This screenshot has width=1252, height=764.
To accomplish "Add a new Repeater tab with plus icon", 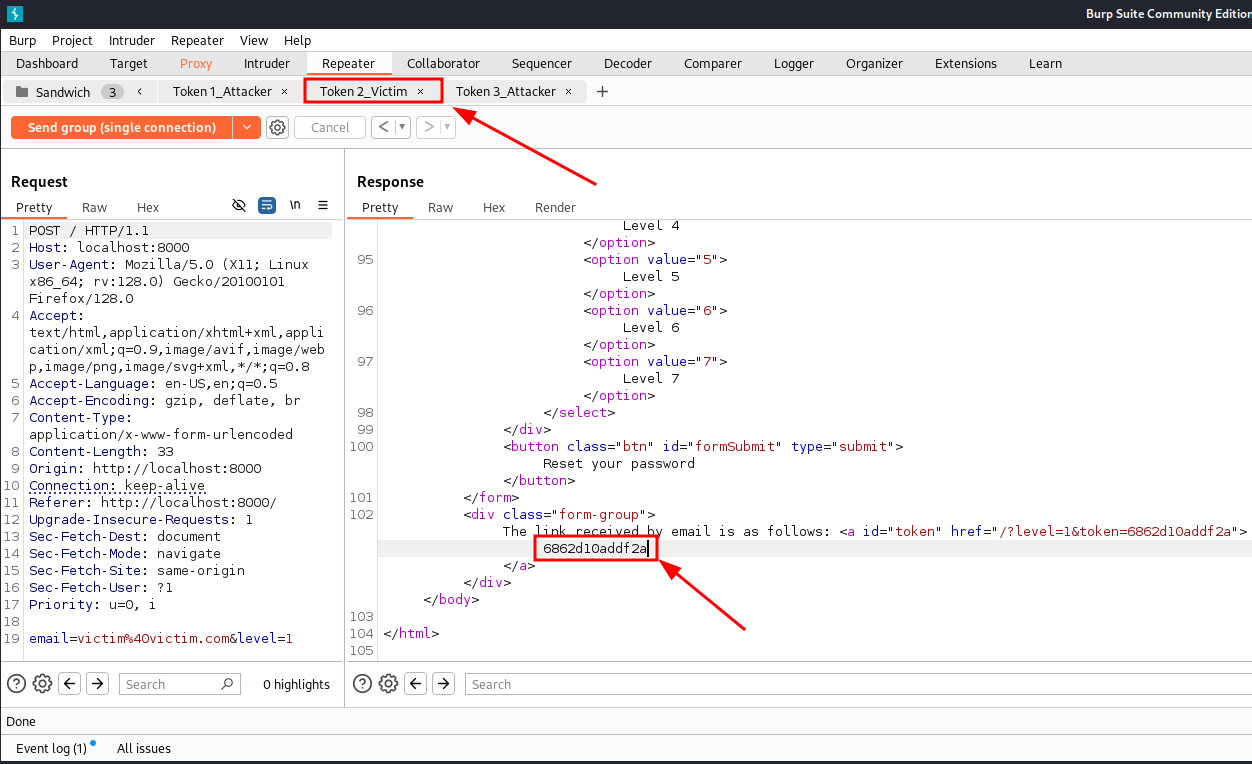I will pos(602,91).
